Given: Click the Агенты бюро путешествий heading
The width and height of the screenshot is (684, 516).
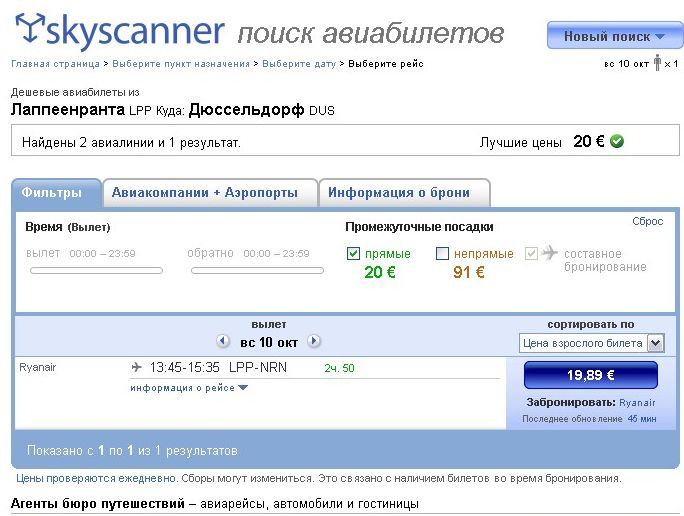Looking at the screenshot, I should tap(98, 504).
